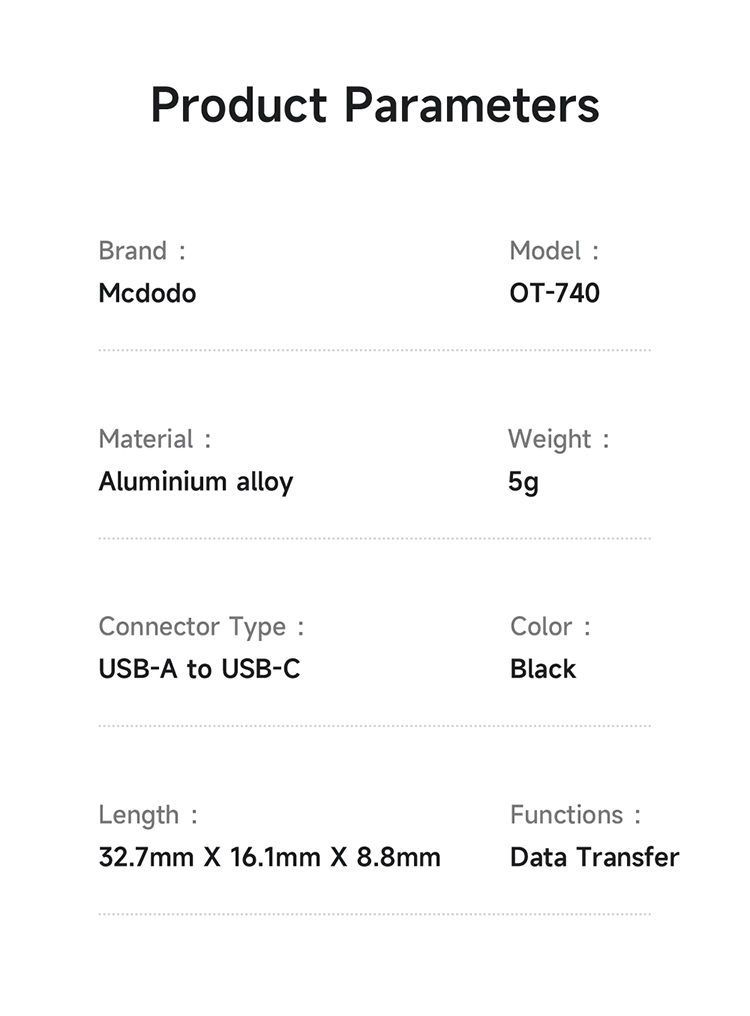Click the Product Parameters heading
Screen dimensions: 750x1016
tap(375, 105)
